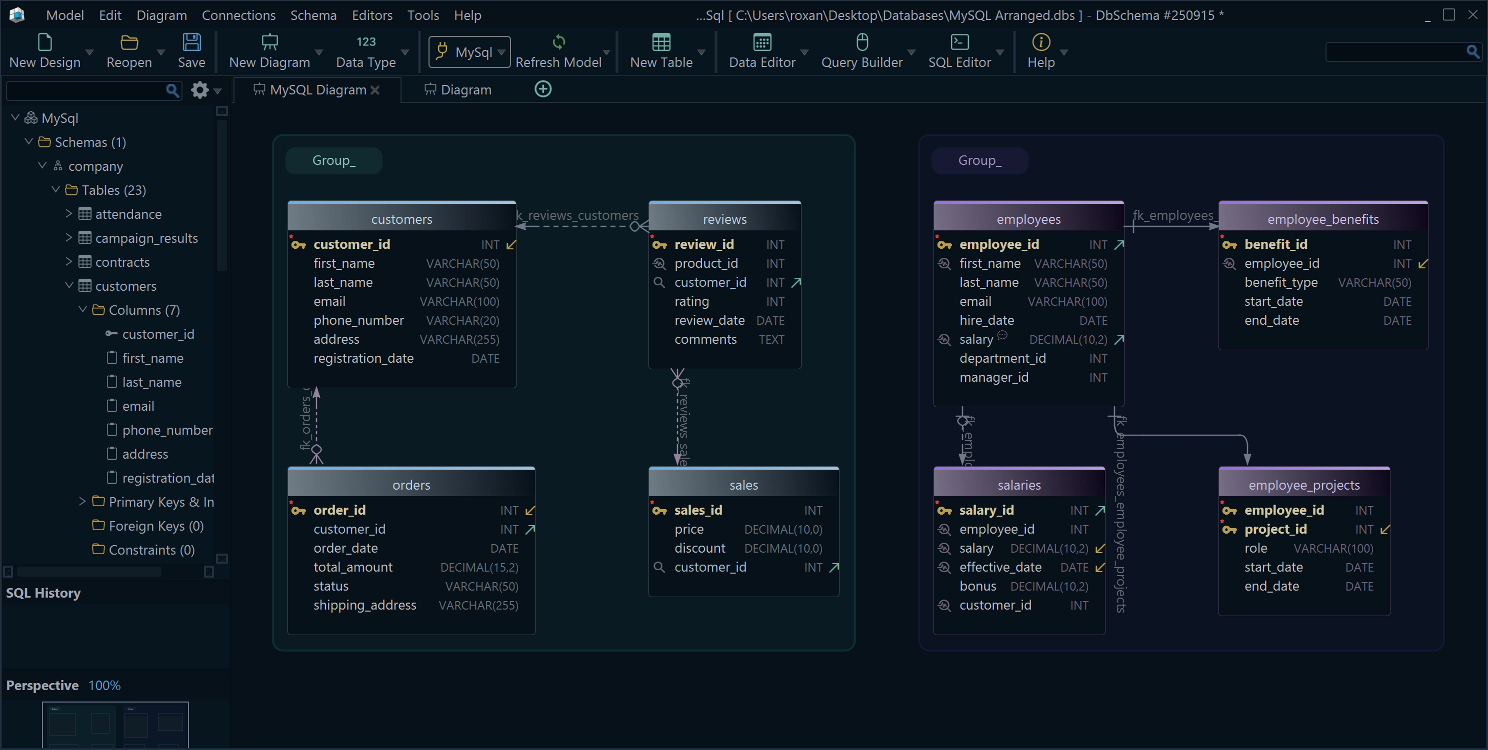Click the tree filter search field
This screenshot has width=1488, height=750.
point(86,91)
